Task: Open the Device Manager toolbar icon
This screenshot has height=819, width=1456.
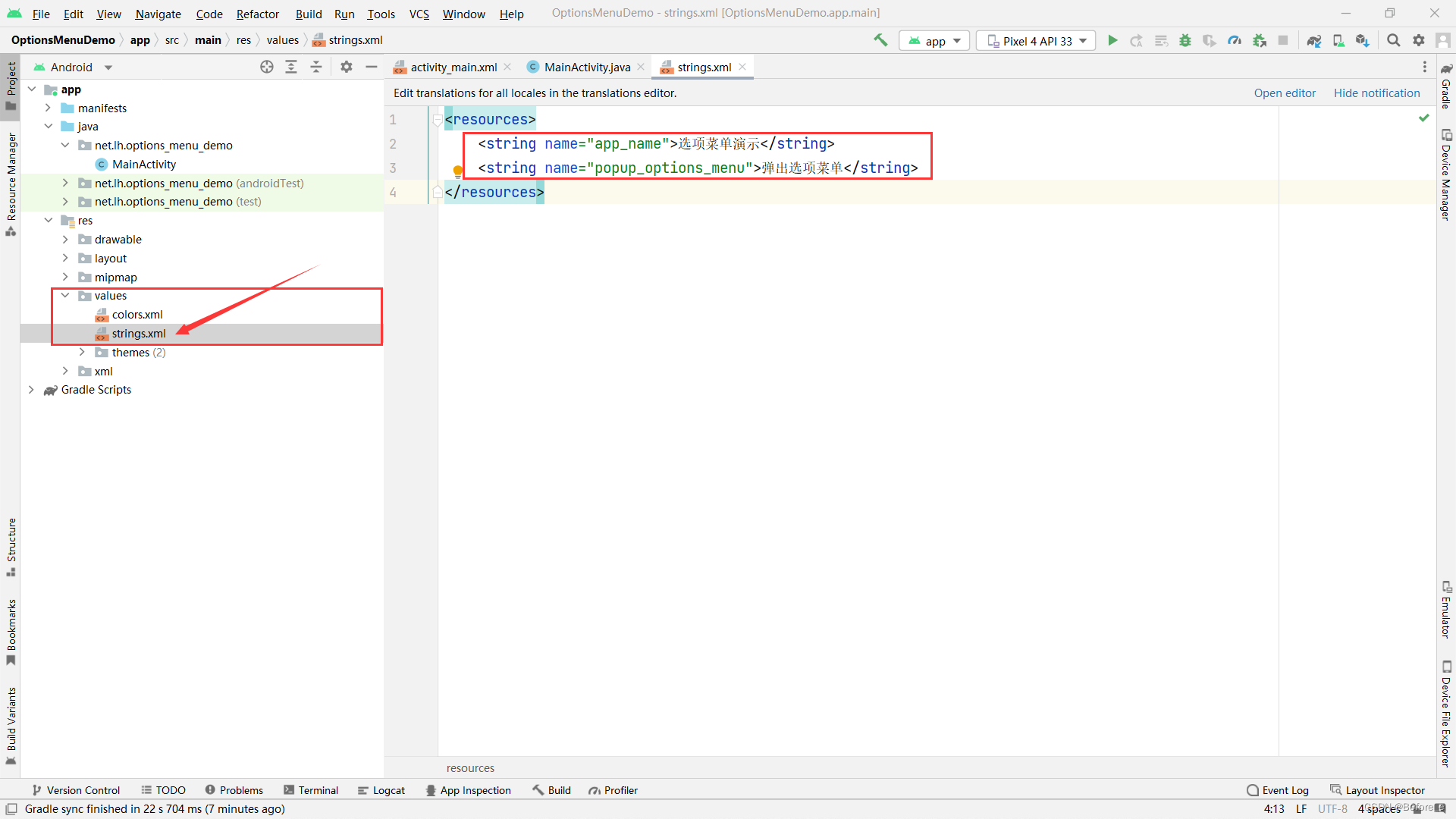Action: [1338, 40]
